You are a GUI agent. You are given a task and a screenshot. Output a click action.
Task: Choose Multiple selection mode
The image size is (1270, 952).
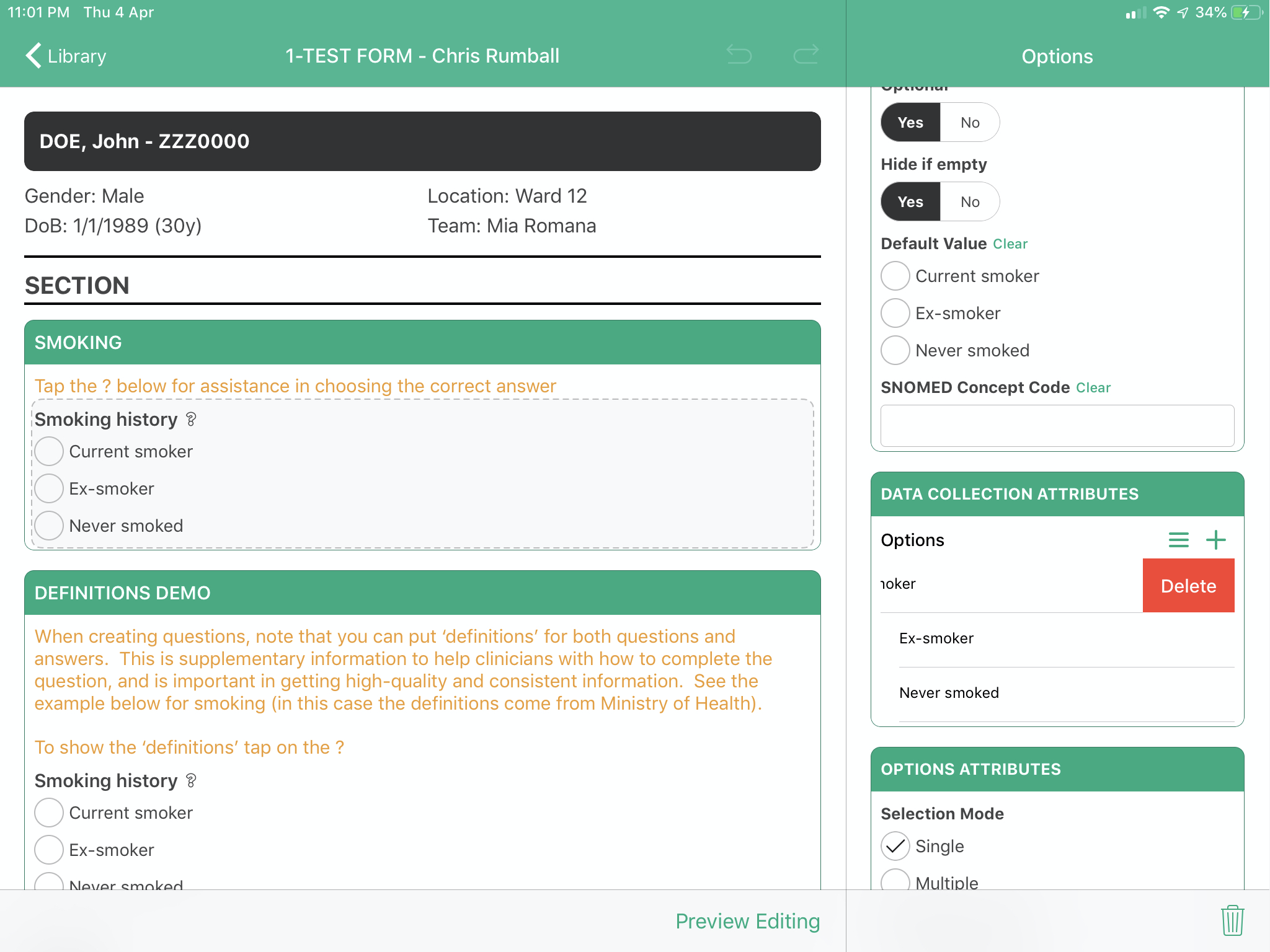click(895, 882)
